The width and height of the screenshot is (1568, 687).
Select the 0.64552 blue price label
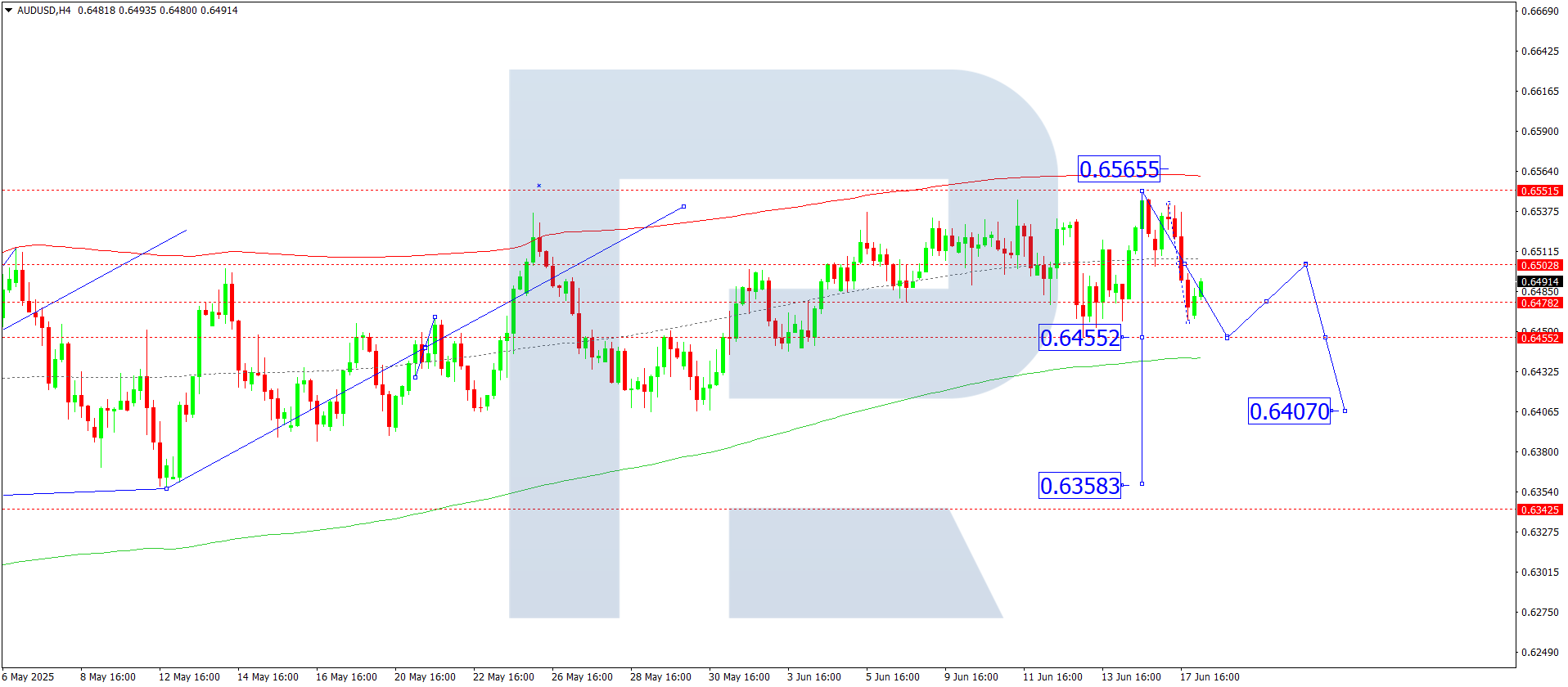1079,338
